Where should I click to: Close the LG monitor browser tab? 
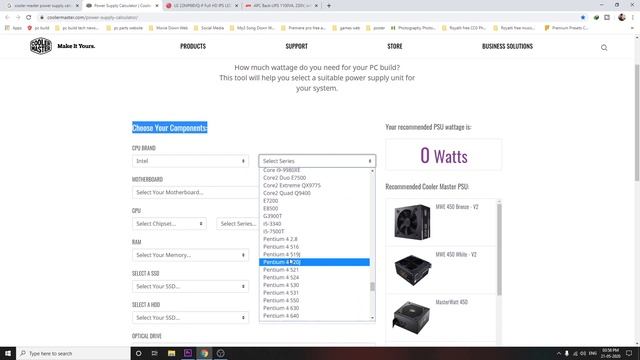[x=236, y=6]
